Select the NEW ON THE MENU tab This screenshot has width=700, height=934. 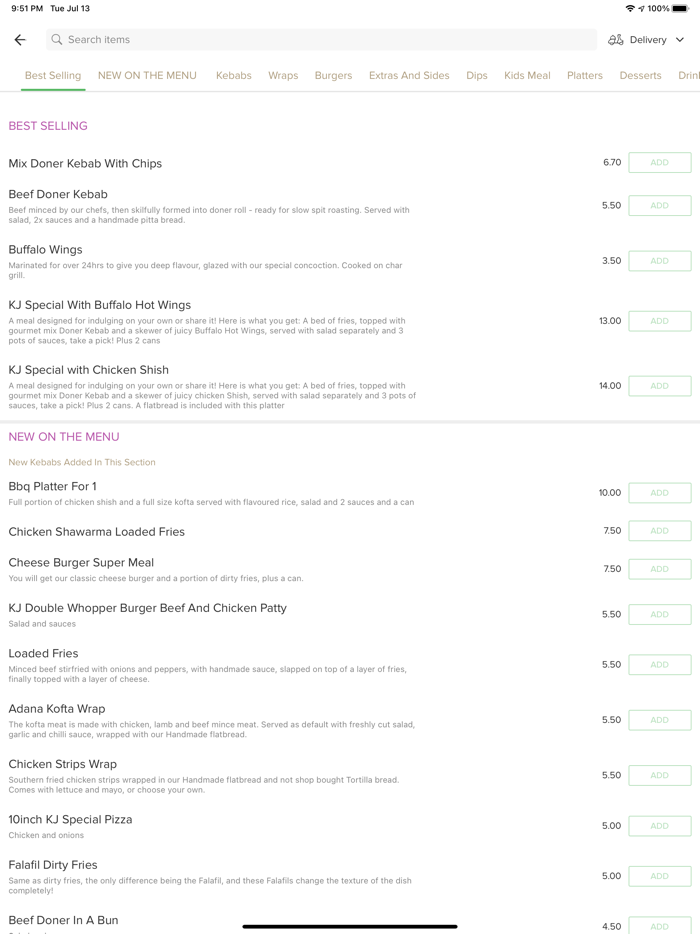[147, 75]
